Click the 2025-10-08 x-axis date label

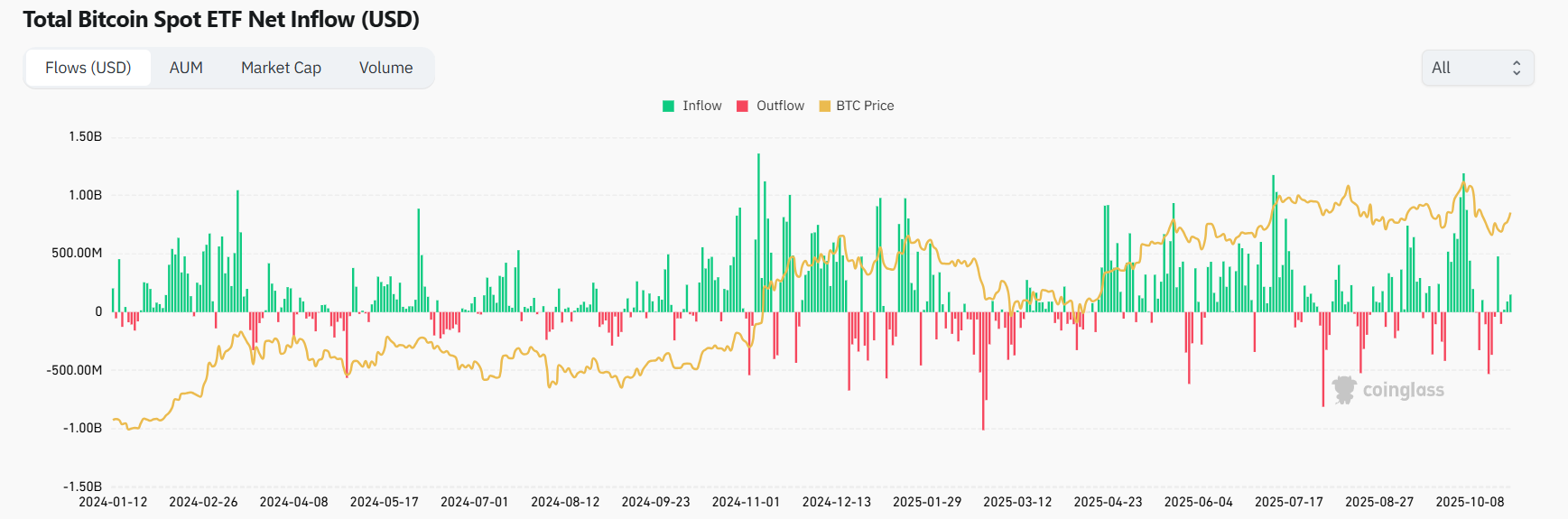pyautogui.click(x=1470, y=502)
